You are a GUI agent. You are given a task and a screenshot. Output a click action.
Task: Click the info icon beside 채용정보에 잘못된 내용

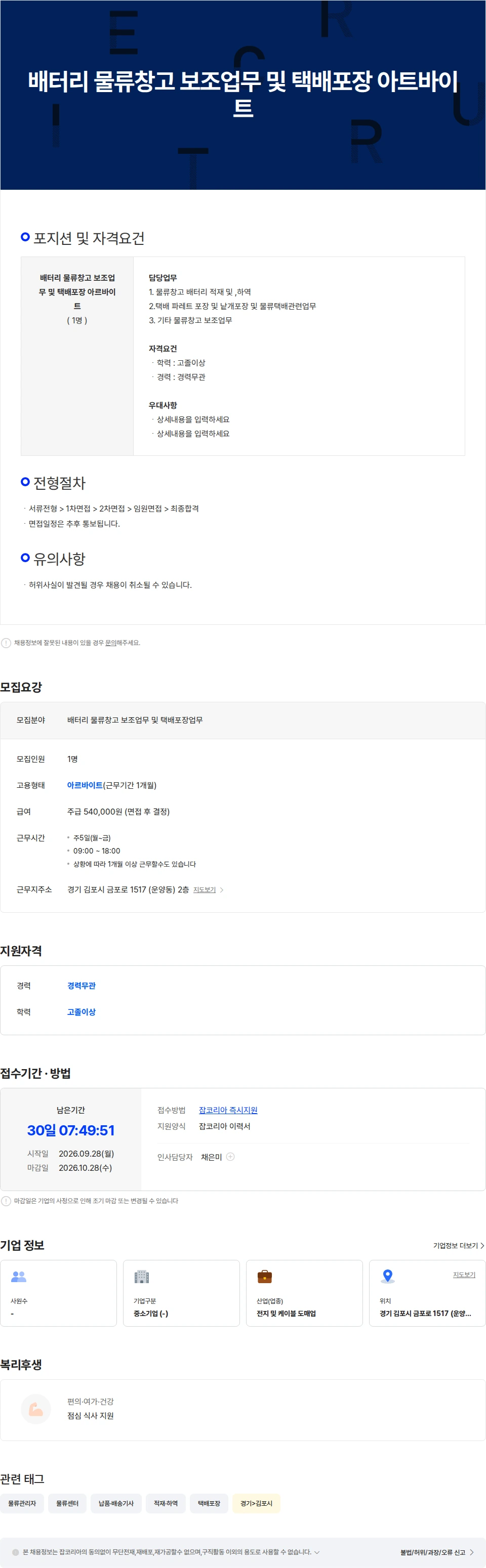[x=6, y=642]
